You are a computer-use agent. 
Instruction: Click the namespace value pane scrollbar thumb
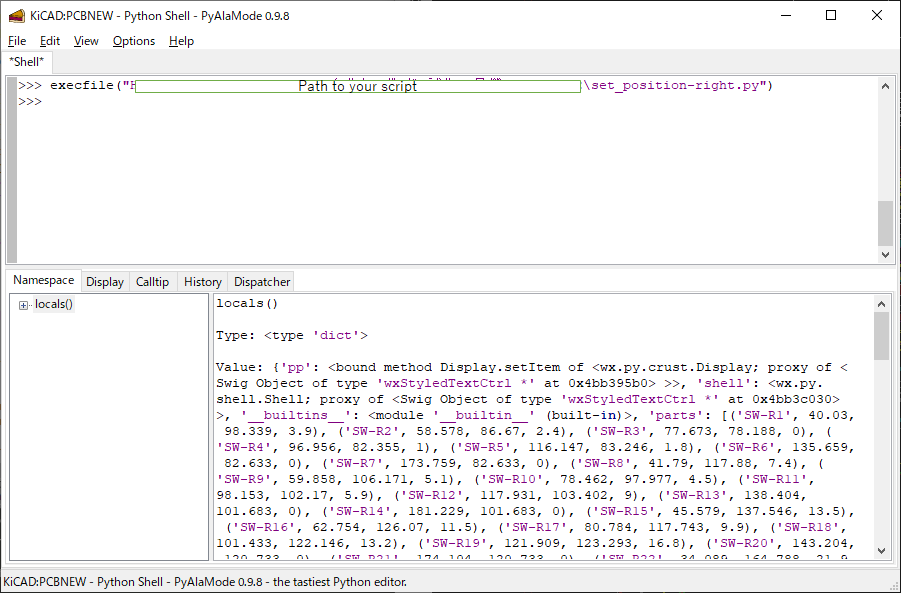[x=881, y=336]
